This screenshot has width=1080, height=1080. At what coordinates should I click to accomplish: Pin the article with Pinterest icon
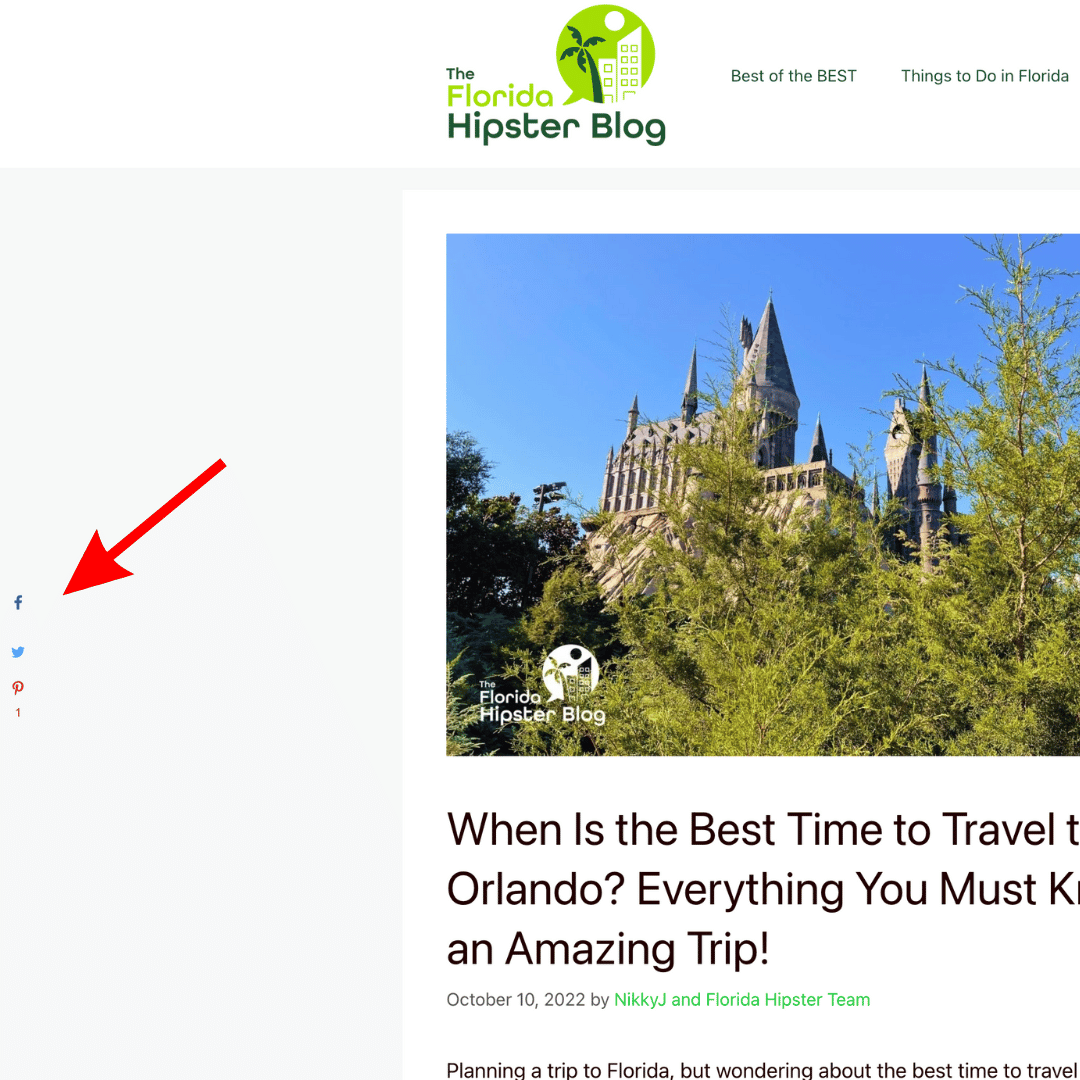(18, 687)
